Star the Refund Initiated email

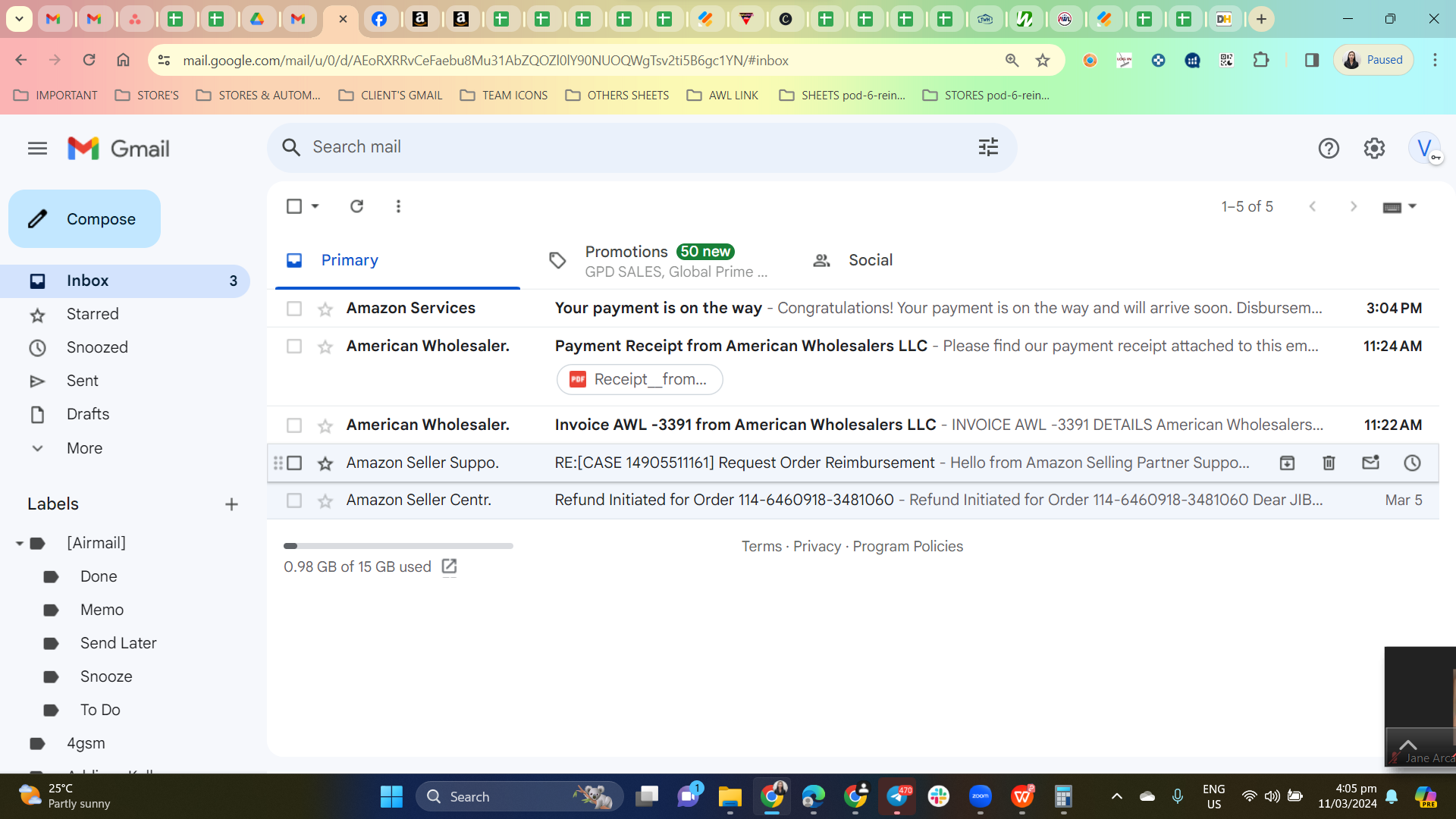325,501
